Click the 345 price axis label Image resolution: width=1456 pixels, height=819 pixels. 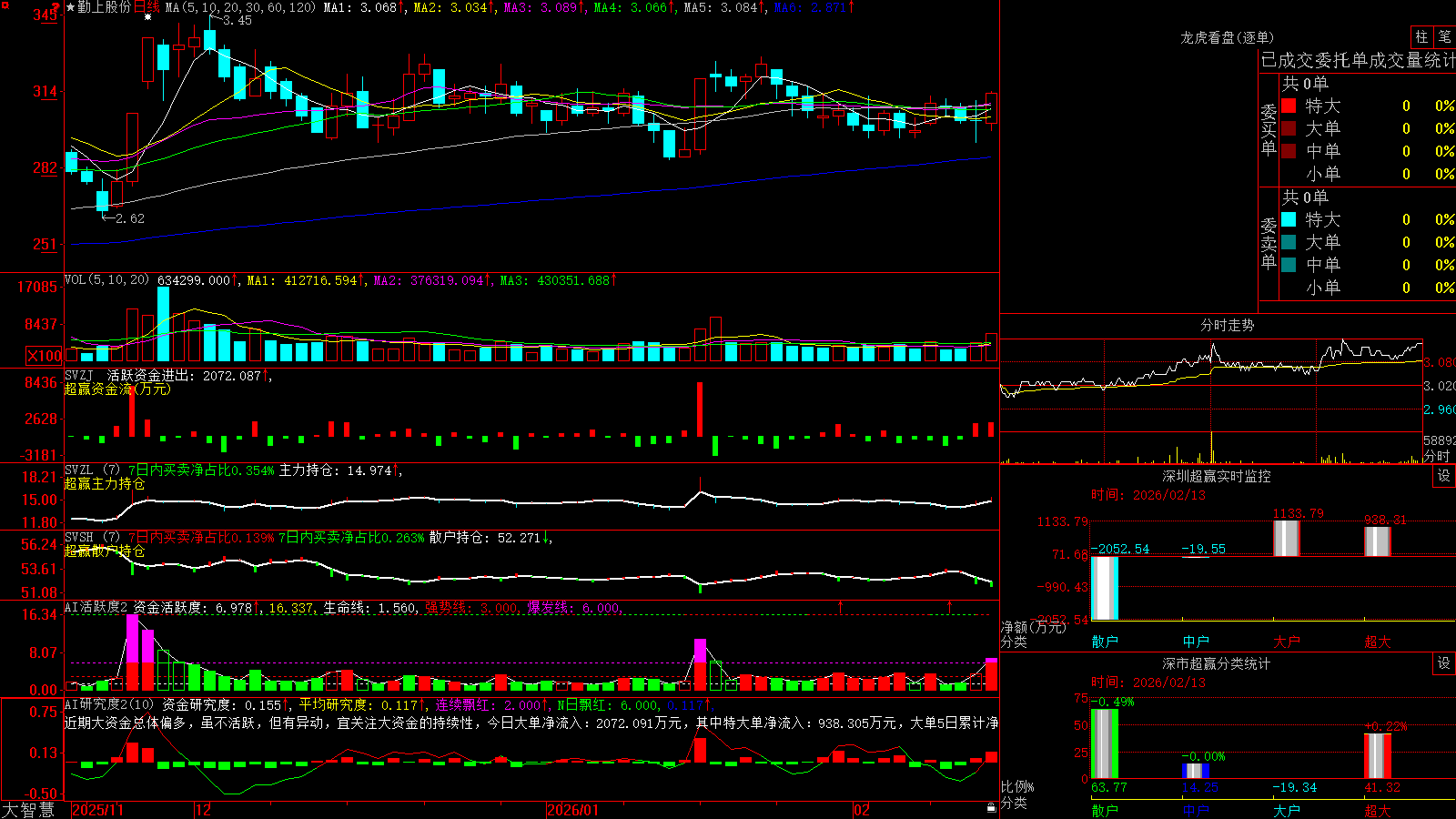[x=45, y=15]
